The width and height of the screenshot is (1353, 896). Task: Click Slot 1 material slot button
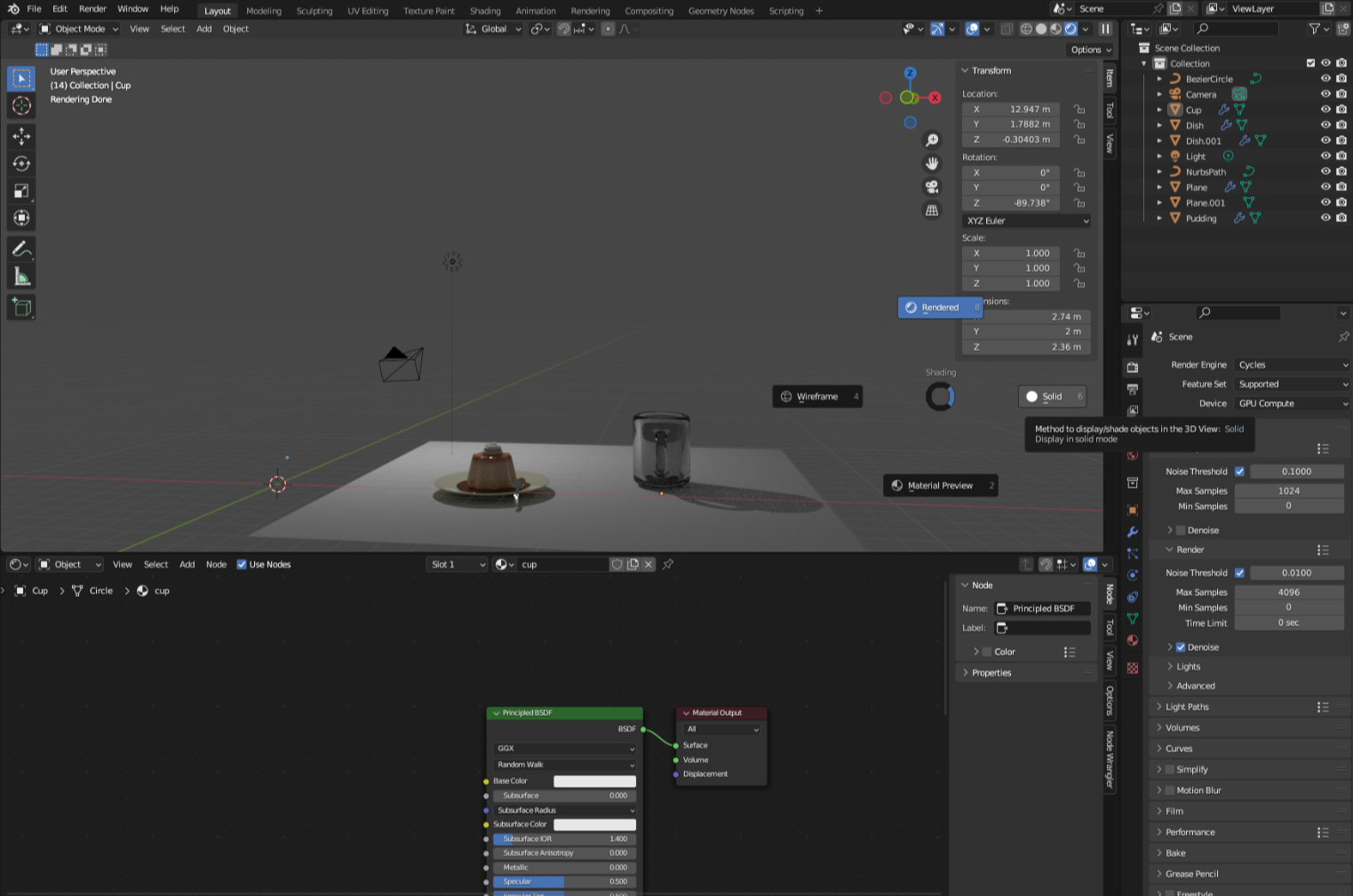457,564
